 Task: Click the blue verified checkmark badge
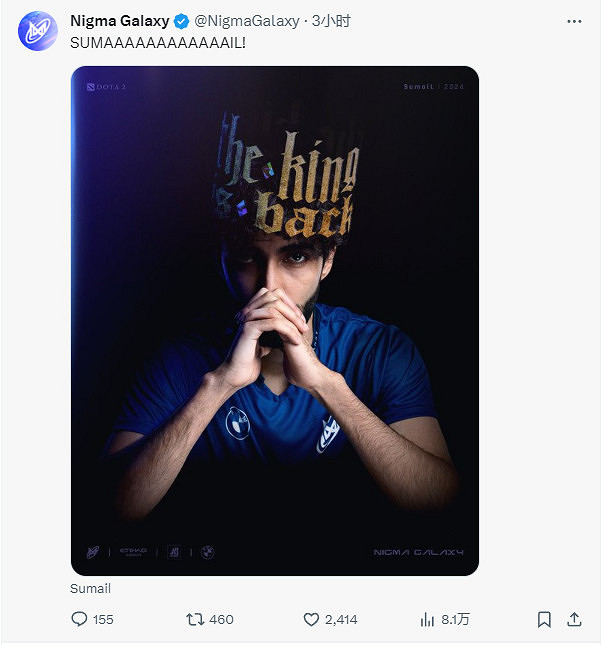click(x=182, y=21)
